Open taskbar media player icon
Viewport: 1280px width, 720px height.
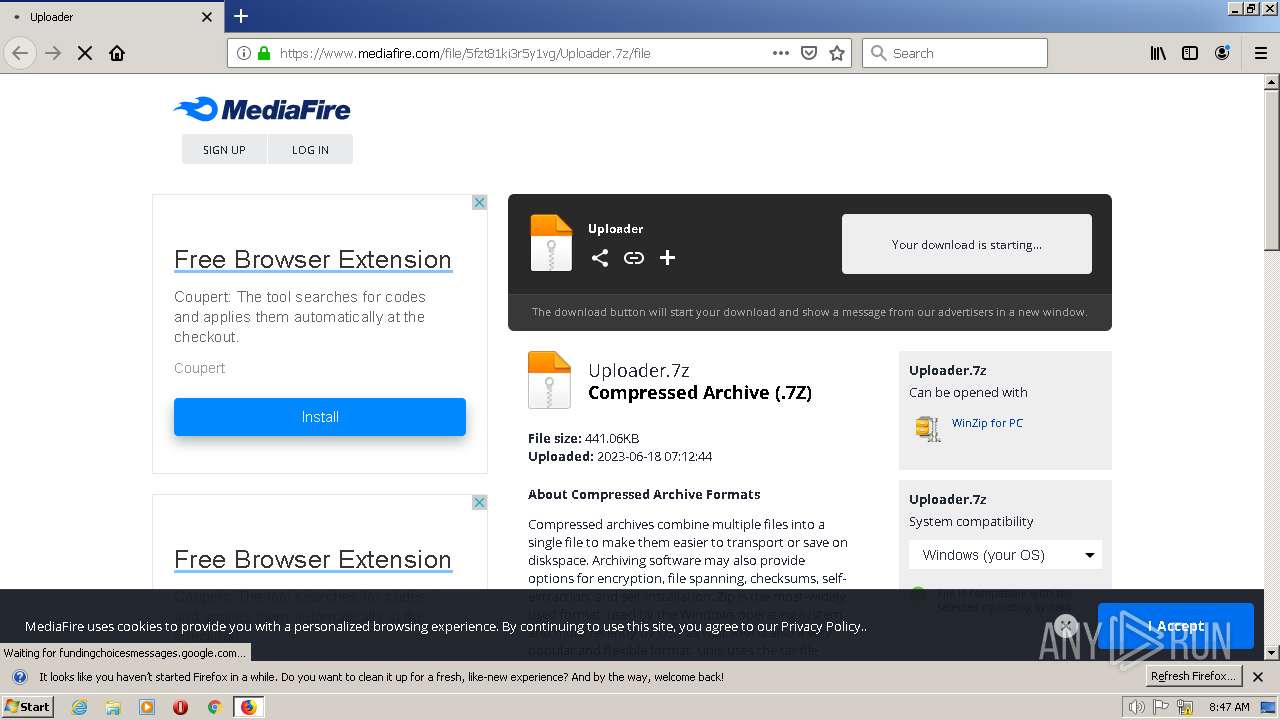click(147, 707)
